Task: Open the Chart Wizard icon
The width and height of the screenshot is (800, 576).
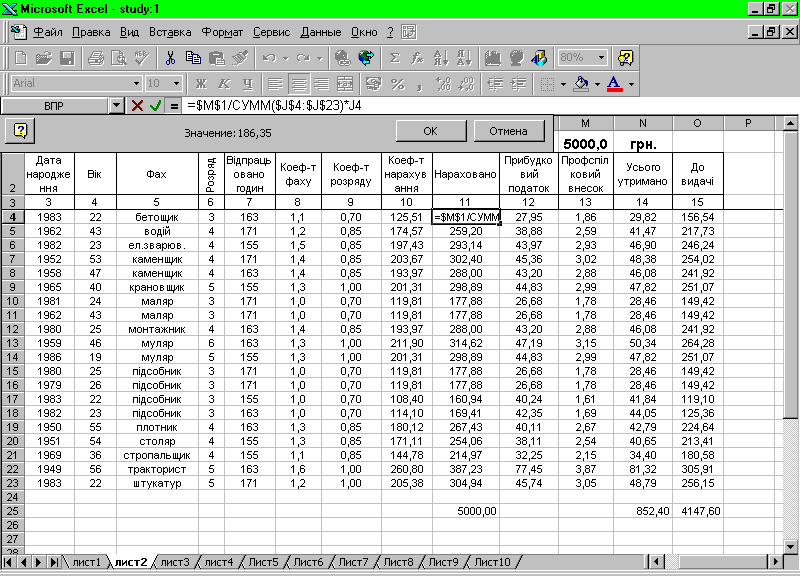Action: (x=492, y=58)
